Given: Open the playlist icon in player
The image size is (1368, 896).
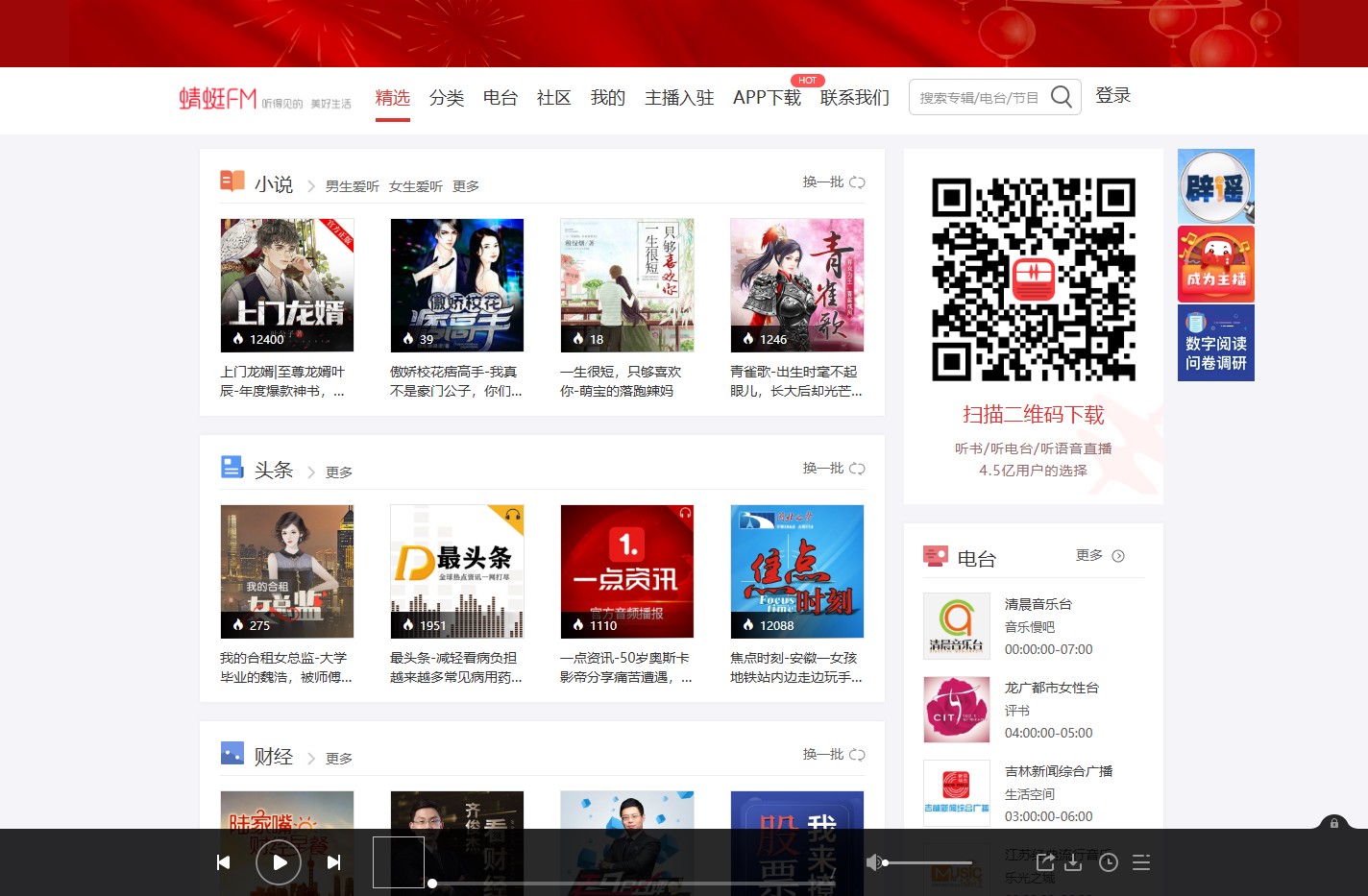Looking at the screenshot, I should point(1141,862).
